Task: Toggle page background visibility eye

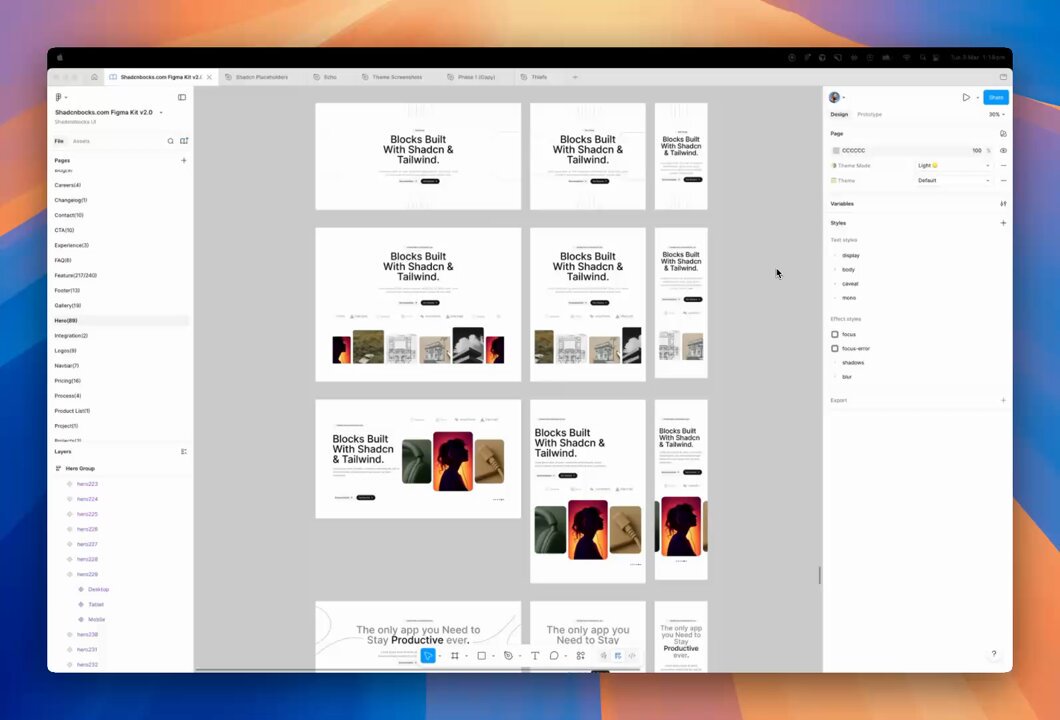Action: point(1003,151)
